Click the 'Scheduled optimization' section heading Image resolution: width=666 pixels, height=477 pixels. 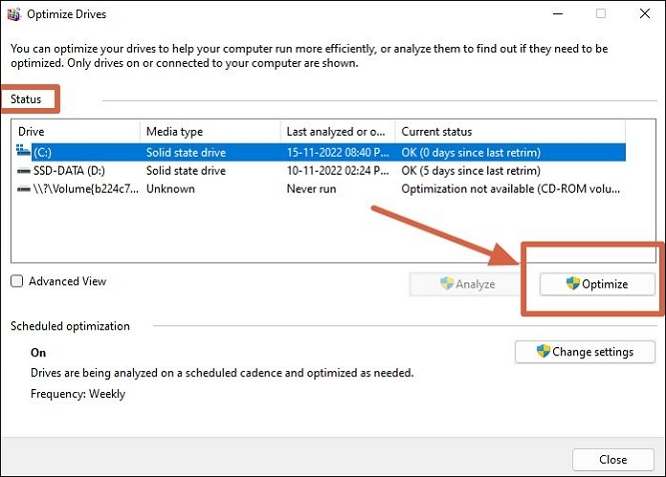[x=70, y=326]
